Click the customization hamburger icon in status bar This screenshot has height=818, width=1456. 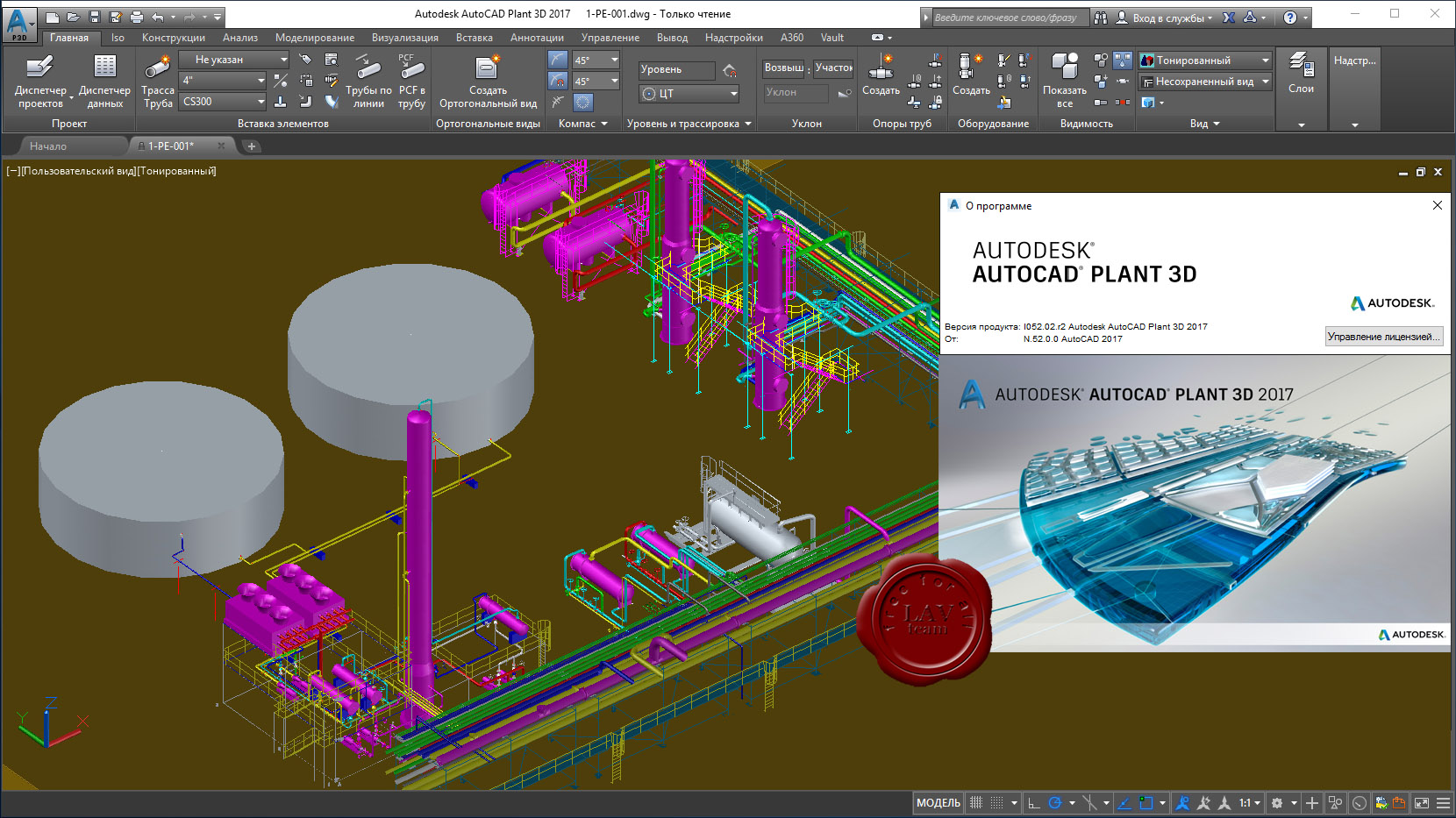[1443, 802]
